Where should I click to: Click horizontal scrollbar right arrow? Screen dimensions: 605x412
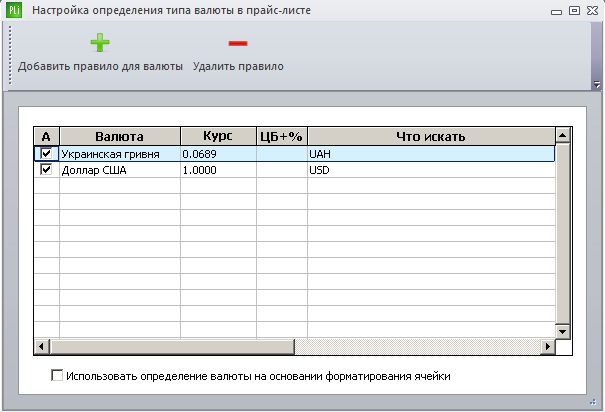pos(548,346)
